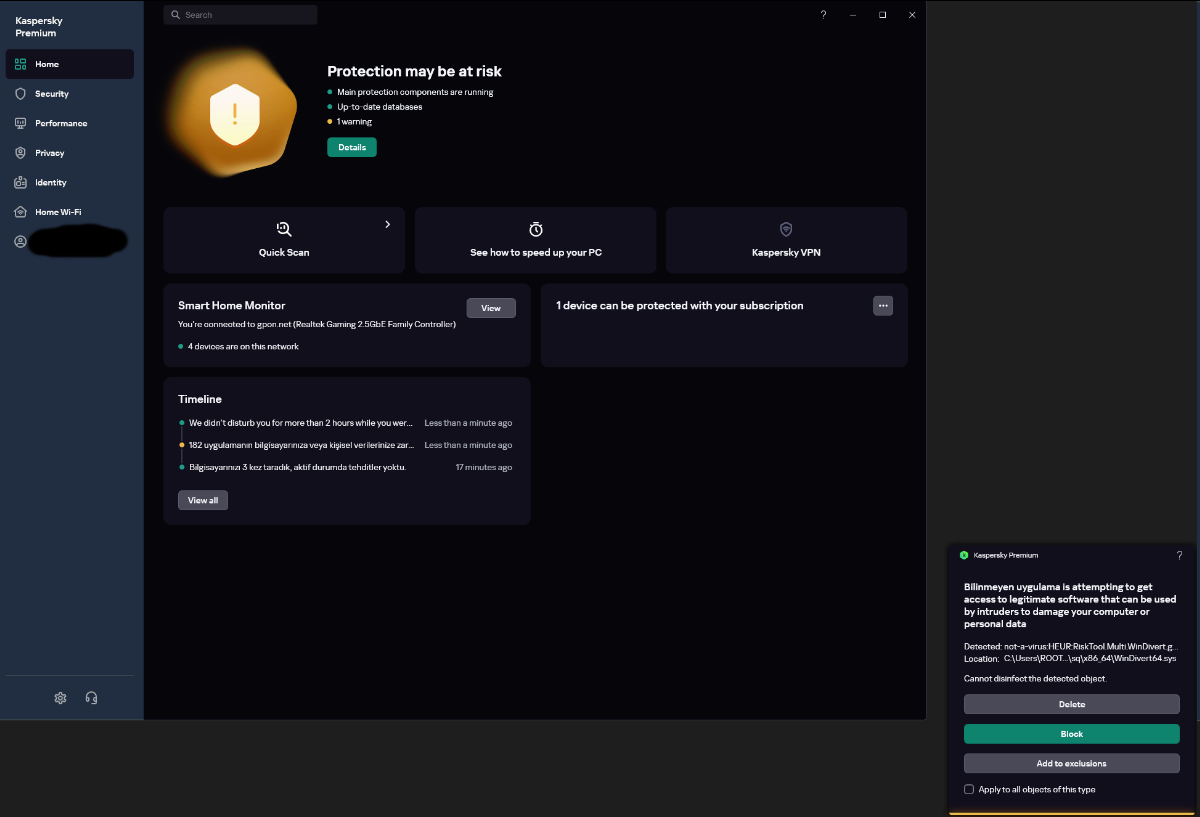Check Apply to all objects of this type
The width and height of the screenshot is (1200, 817).
pyautogui.click(x=969, y=789)
